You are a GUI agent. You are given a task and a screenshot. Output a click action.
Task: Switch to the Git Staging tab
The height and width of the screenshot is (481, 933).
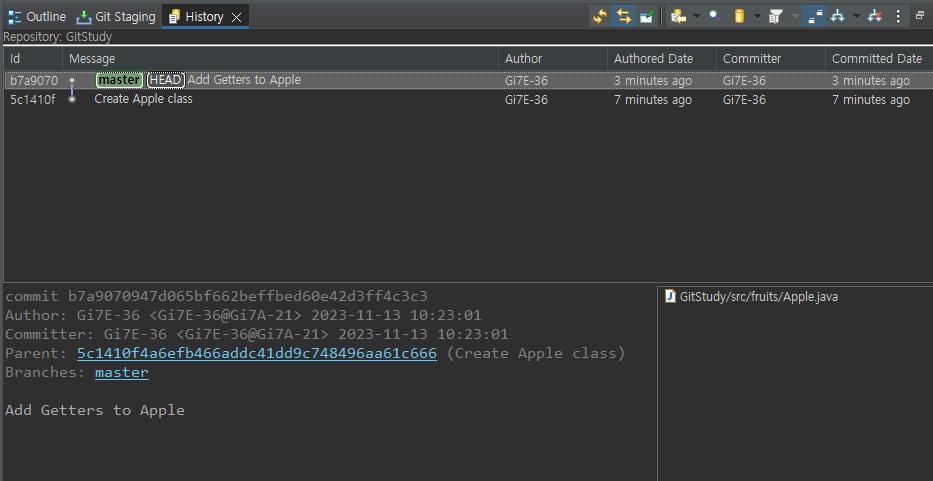tap(116, 17)
